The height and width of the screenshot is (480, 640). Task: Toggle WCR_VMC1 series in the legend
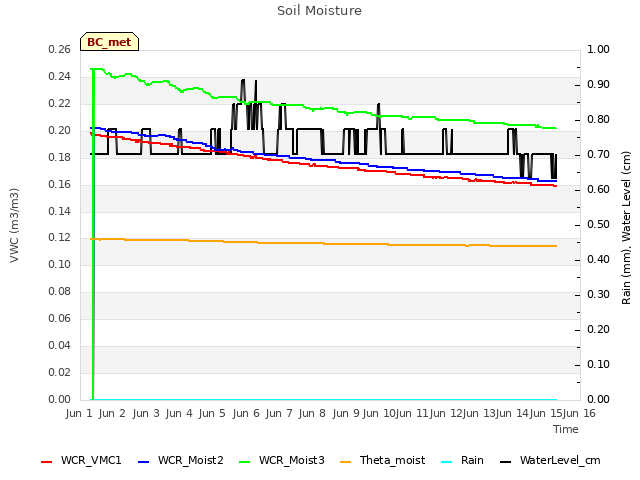click(81, 461)
